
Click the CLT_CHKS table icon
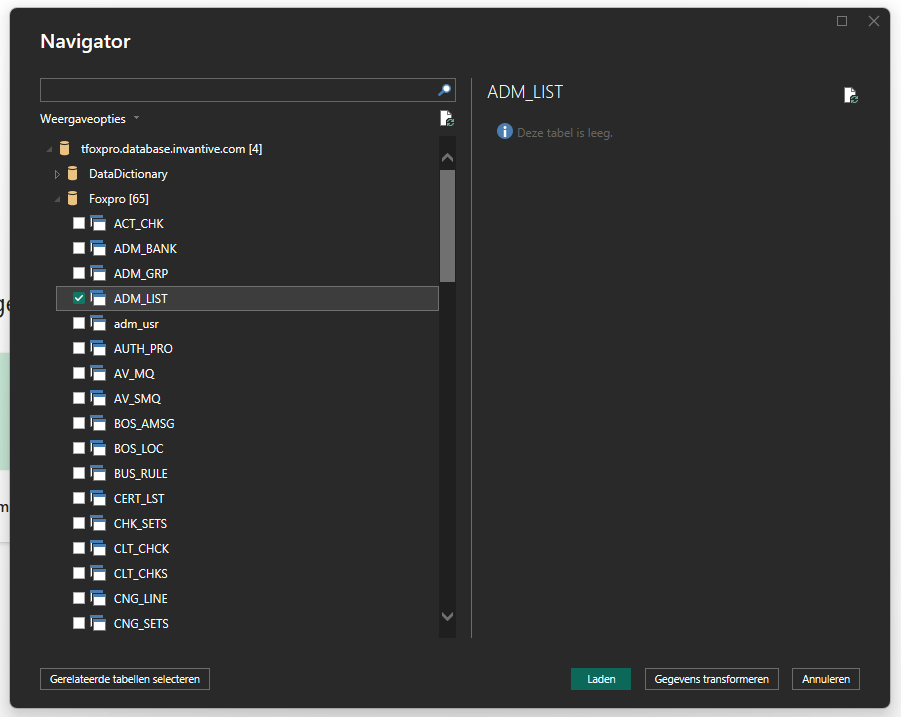coord(98,573)
